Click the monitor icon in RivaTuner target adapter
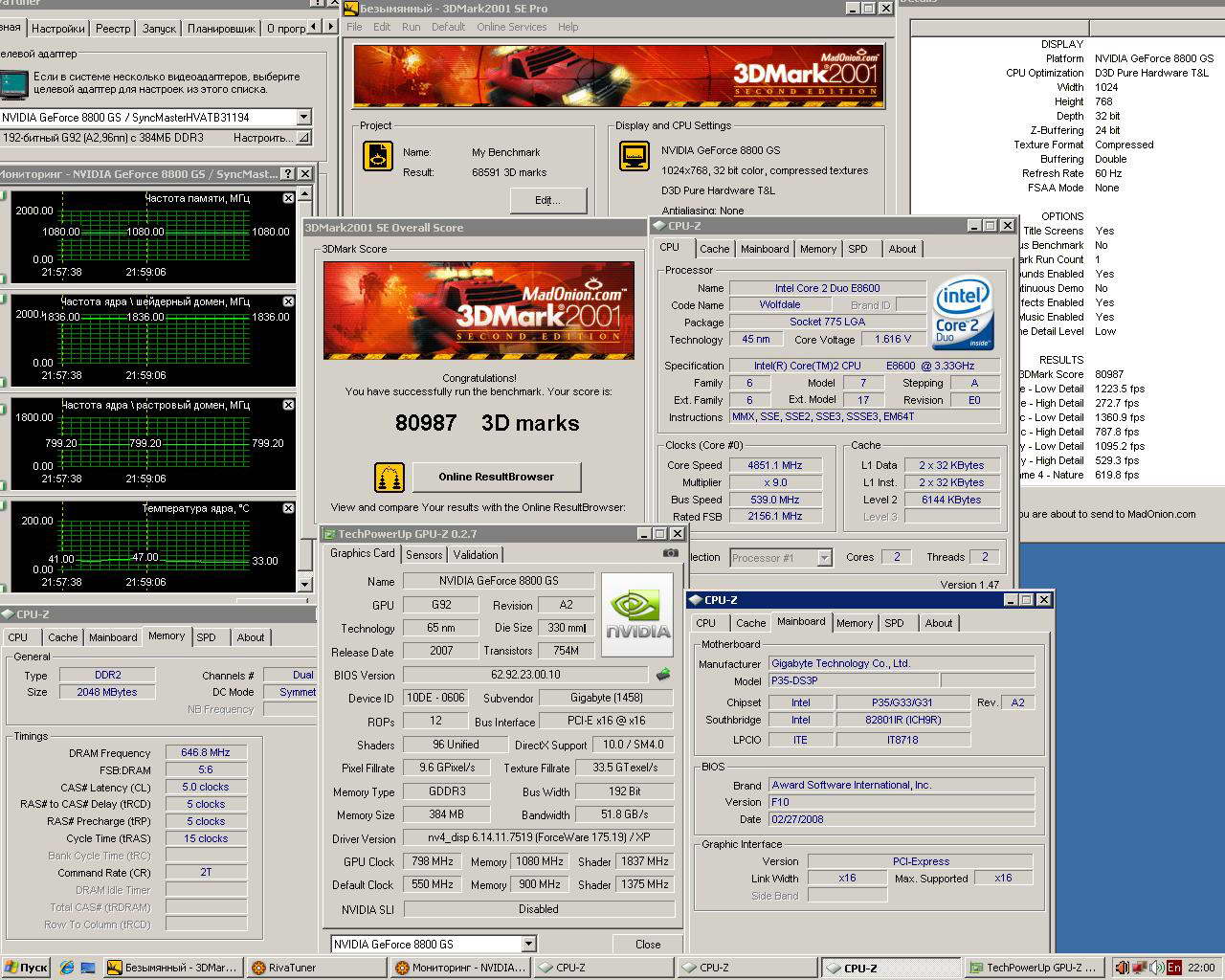Viewport: 1225px width, 980px height. point(13,85)
